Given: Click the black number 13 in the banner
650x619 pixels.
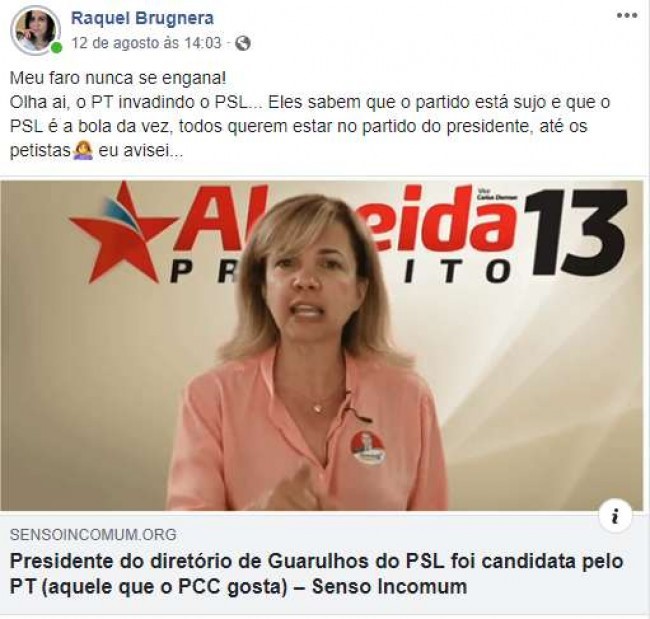Looking at the screenshot, I should click(x=575, y=232).
